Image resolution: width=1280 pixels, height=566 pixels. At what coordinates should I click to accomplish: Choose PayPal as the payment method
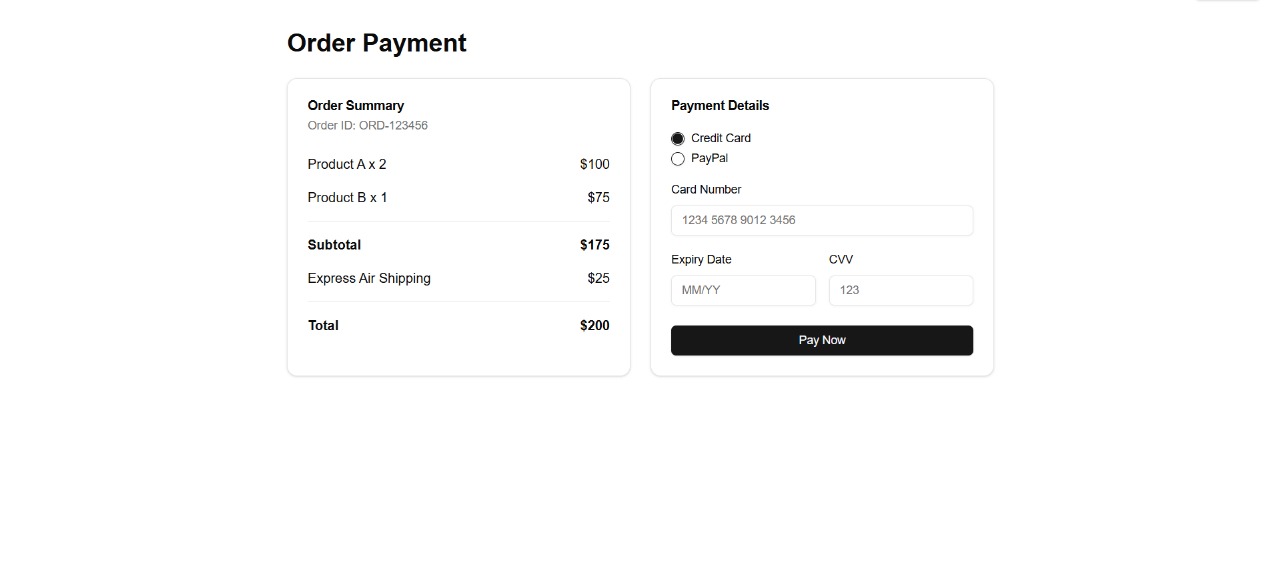678,159
